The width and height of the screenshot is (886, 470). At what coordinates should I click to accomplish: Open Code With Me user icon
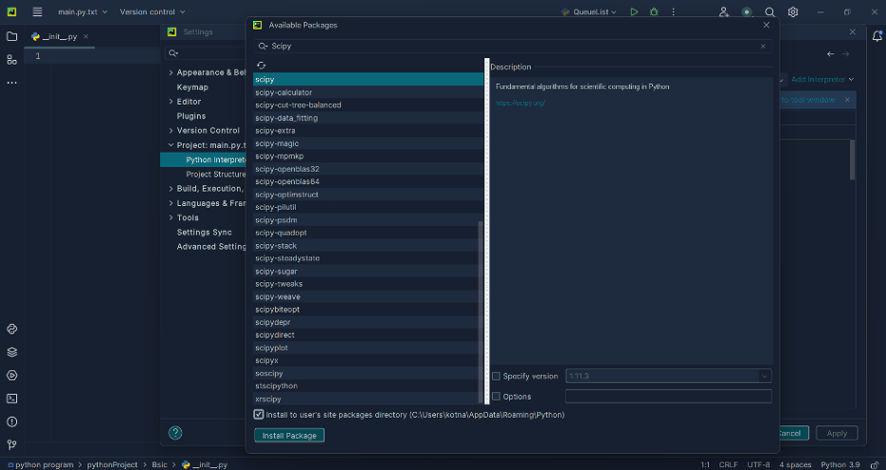tap(723, 11)
